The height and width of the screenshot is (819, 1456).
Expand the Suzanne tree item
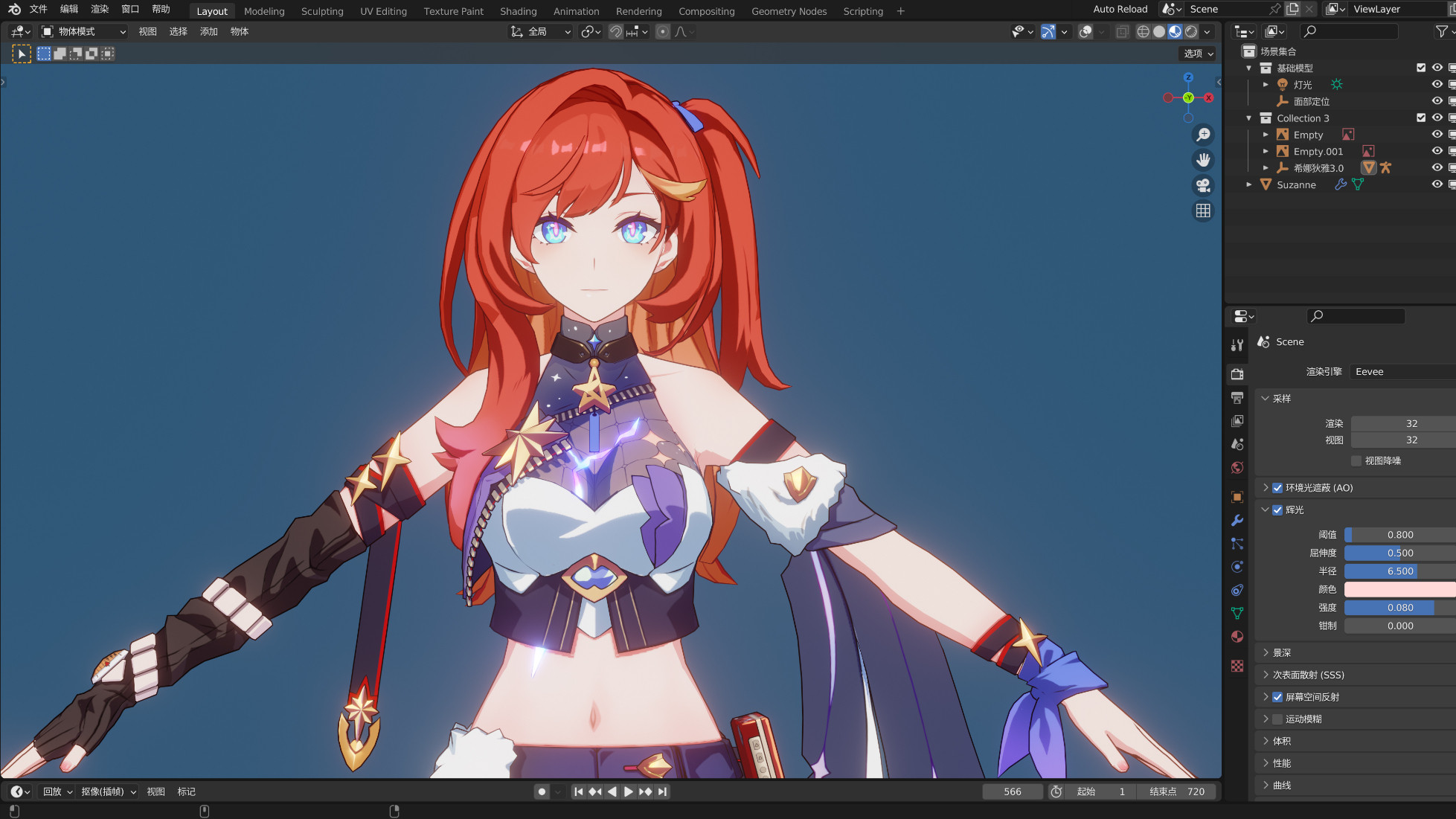click(1249, 184)
